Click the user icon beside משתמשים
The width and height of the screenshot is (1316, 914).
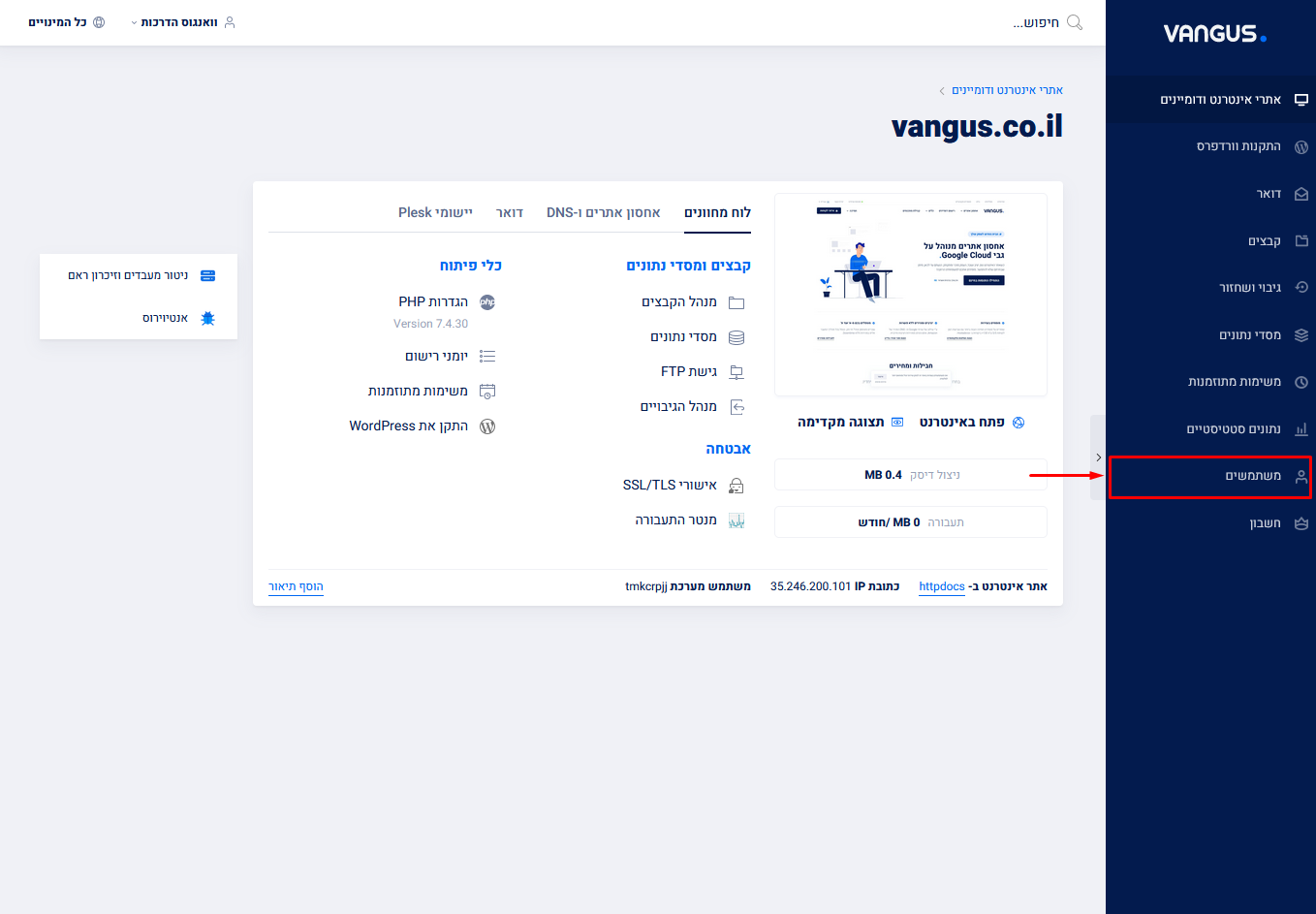click(1301, 476)
